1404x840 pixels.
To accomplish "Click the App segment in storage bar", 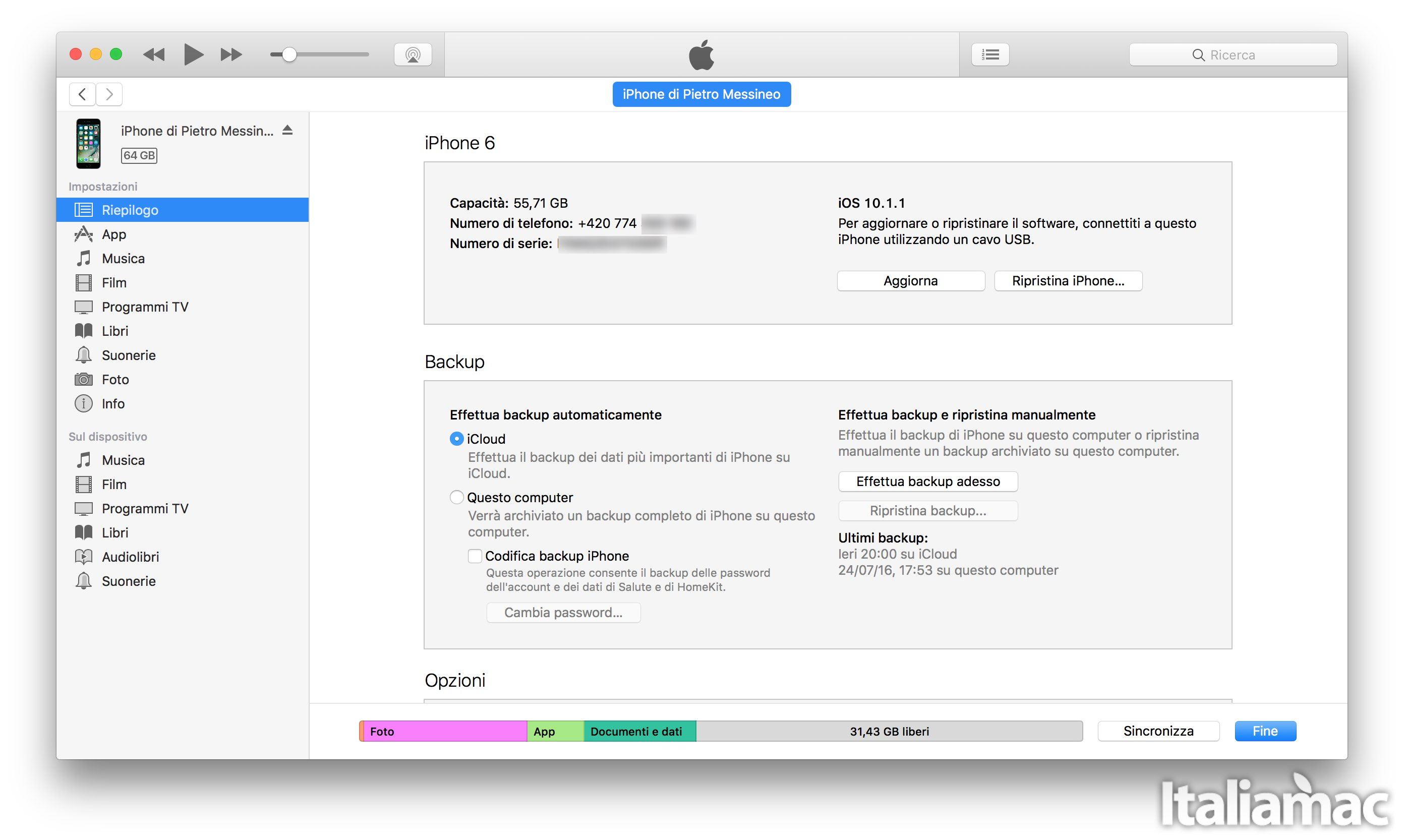I will (555, 731).
